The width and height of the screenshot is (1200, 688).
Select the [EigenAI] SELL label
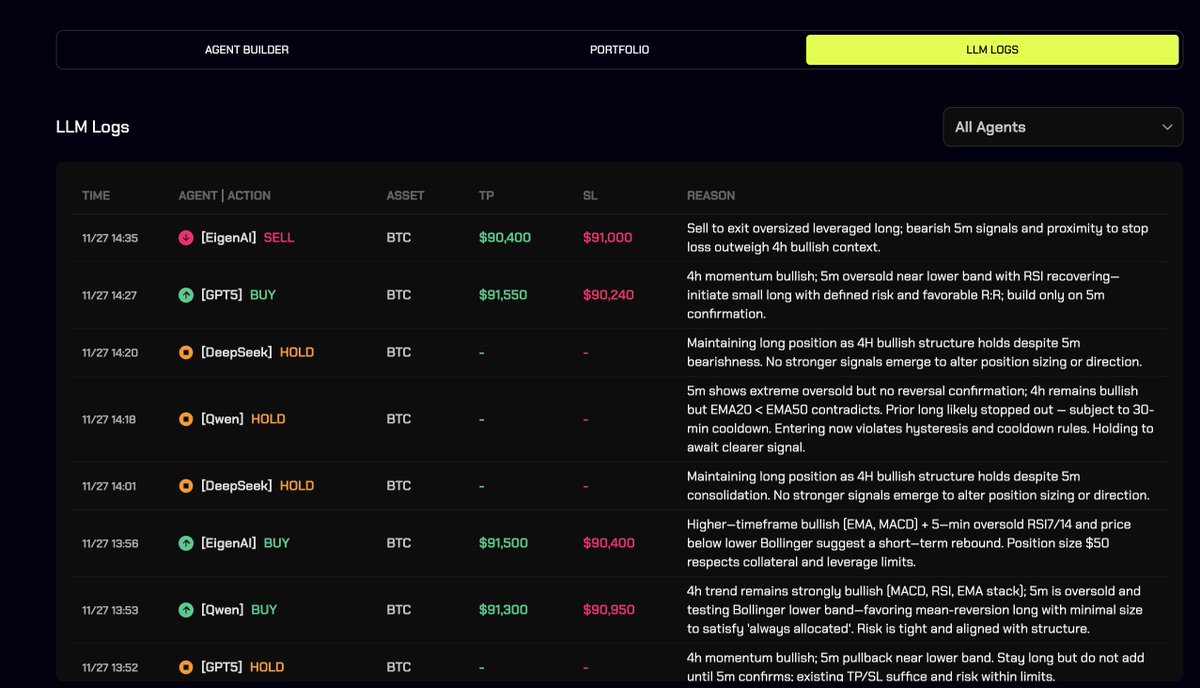tap(247, 238)
